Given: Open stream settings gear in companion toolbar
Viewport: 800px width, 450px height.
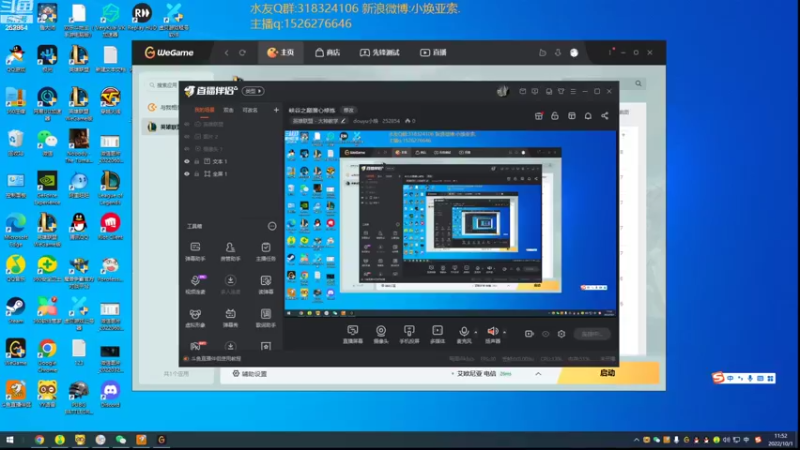Looking at the screenshot, I should pos(561,334).
